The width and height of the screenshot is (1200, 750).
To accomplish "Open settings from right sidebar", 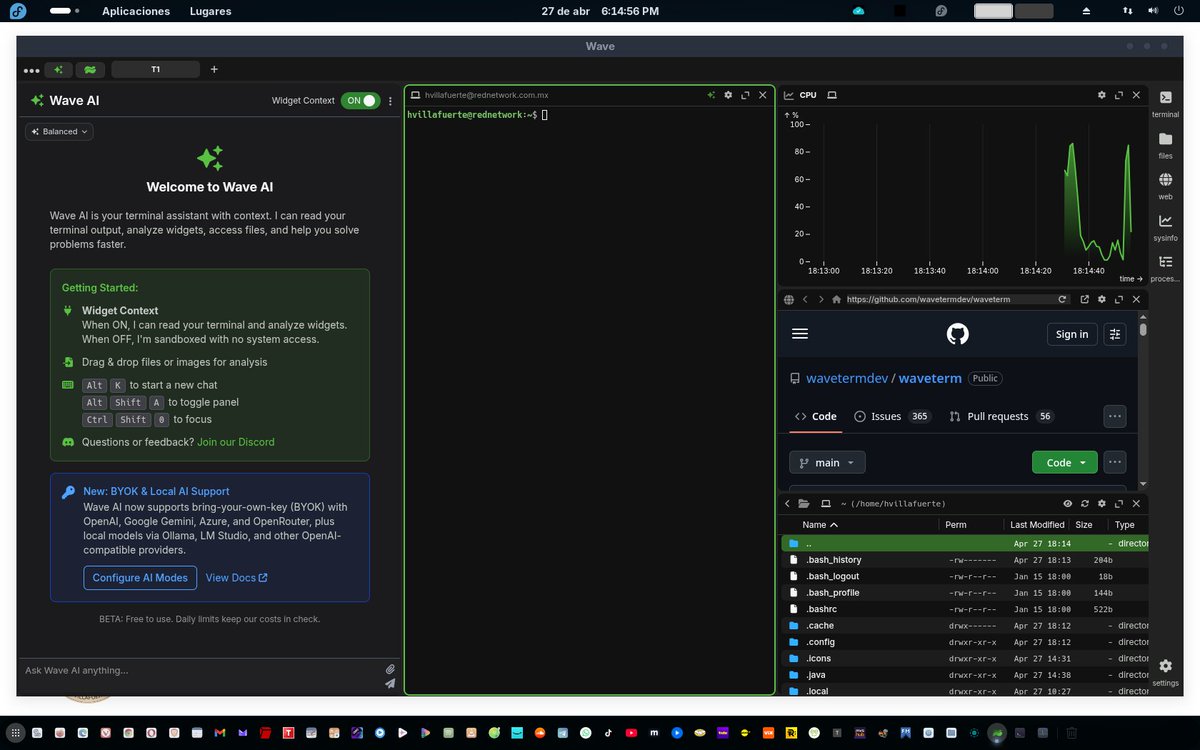I will point(1165,671).
